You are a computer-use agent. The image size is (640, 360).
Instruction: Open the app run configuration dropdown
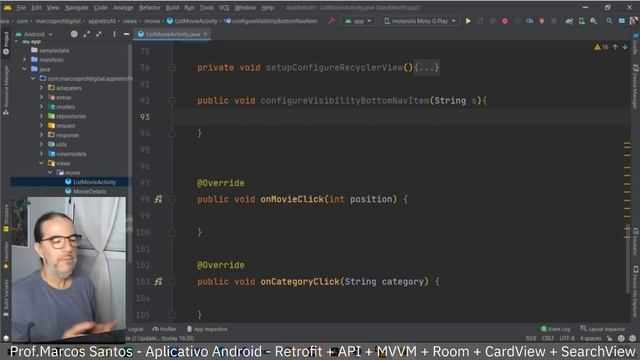coord(358,21)
